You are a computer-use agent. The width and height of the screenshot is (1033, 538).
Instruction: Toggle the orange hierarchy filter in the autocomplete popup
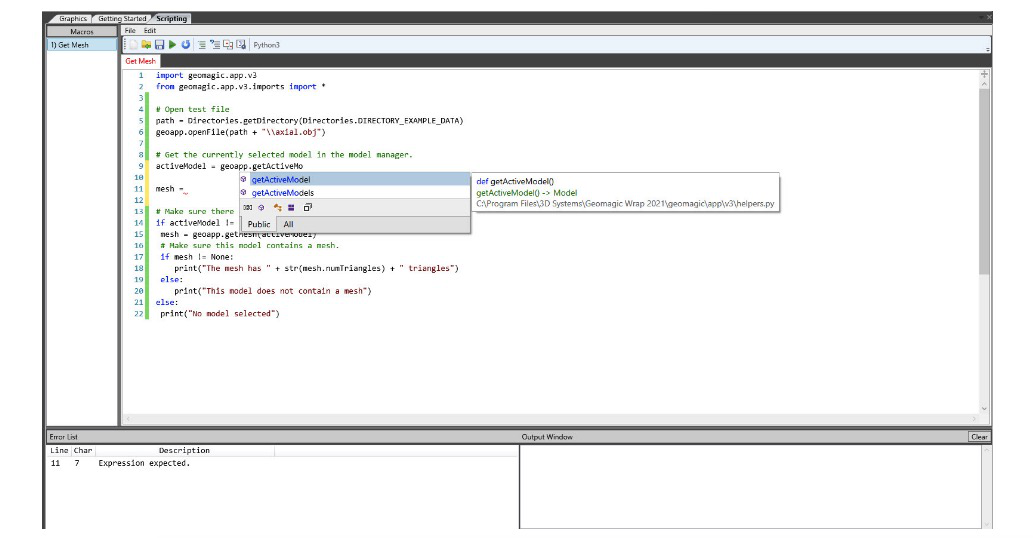[x=277, y=207]
